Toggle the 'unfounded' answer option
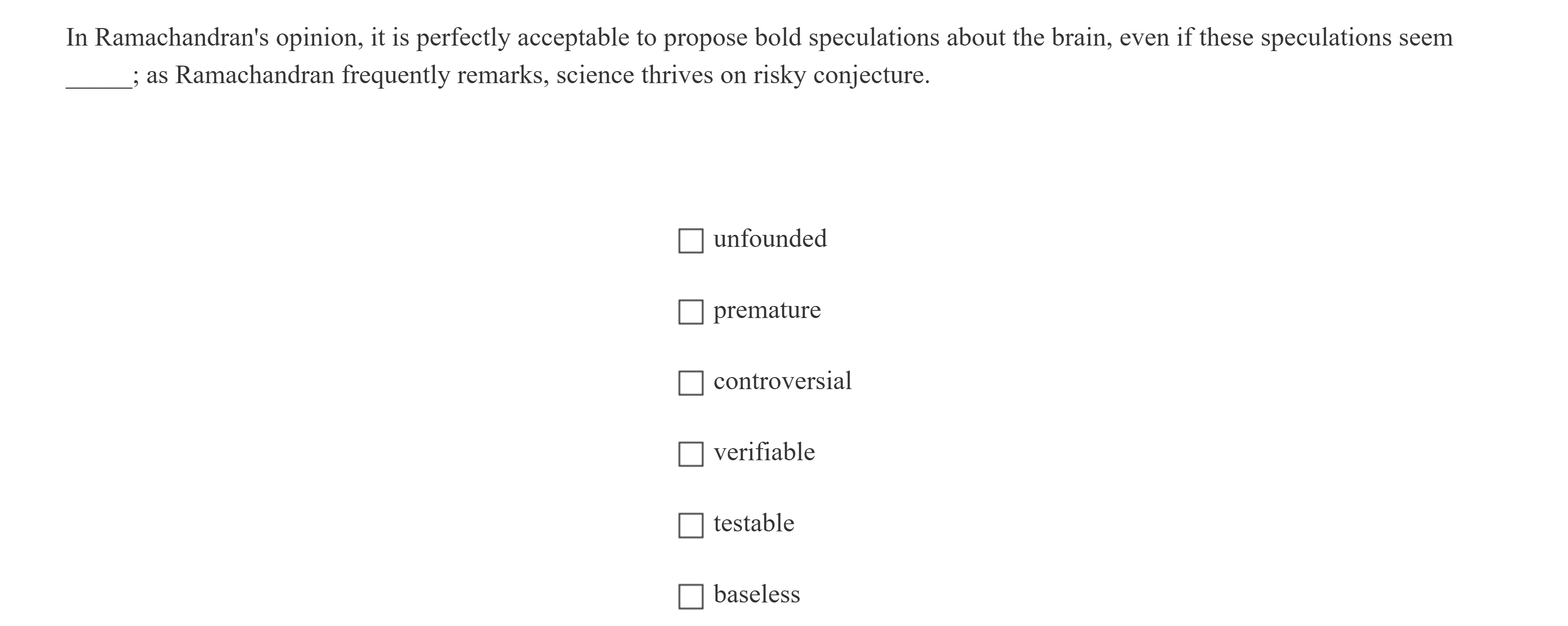The image size is (1568, 626). click(691, 240)
